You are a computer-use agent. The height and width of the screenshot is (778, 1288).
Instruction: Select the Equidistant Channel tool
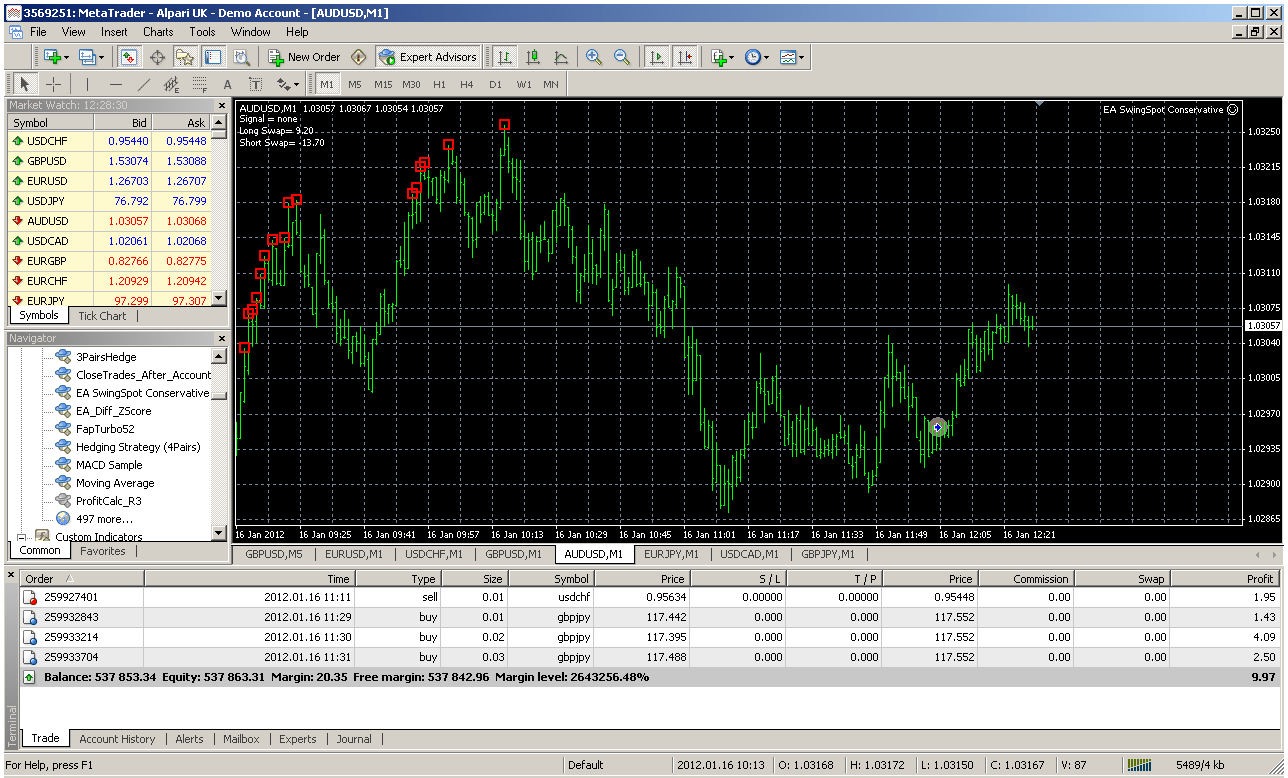171,84
